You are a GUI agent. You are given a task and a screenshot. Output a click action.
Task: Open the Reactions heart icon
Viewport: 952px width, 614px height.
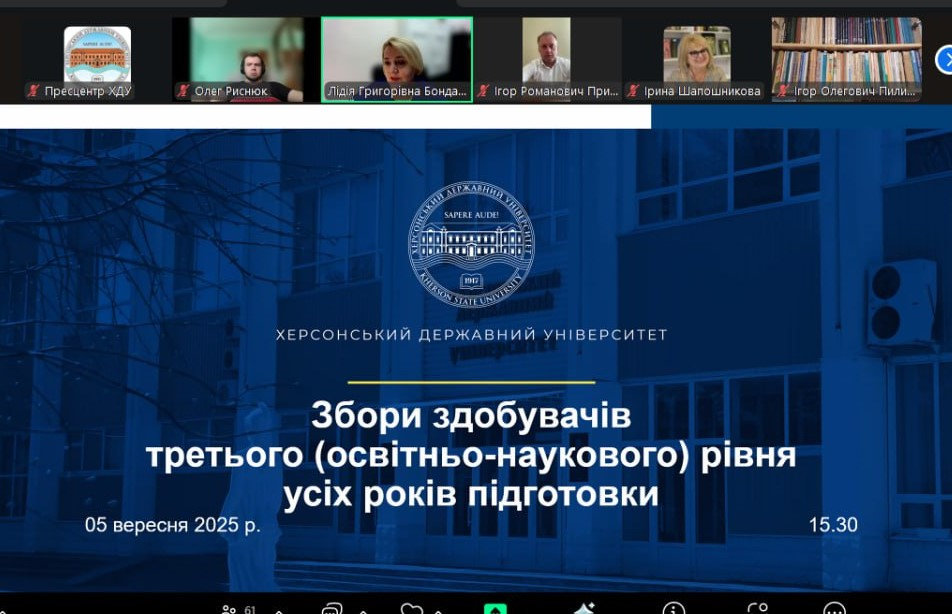pos(412,609)
